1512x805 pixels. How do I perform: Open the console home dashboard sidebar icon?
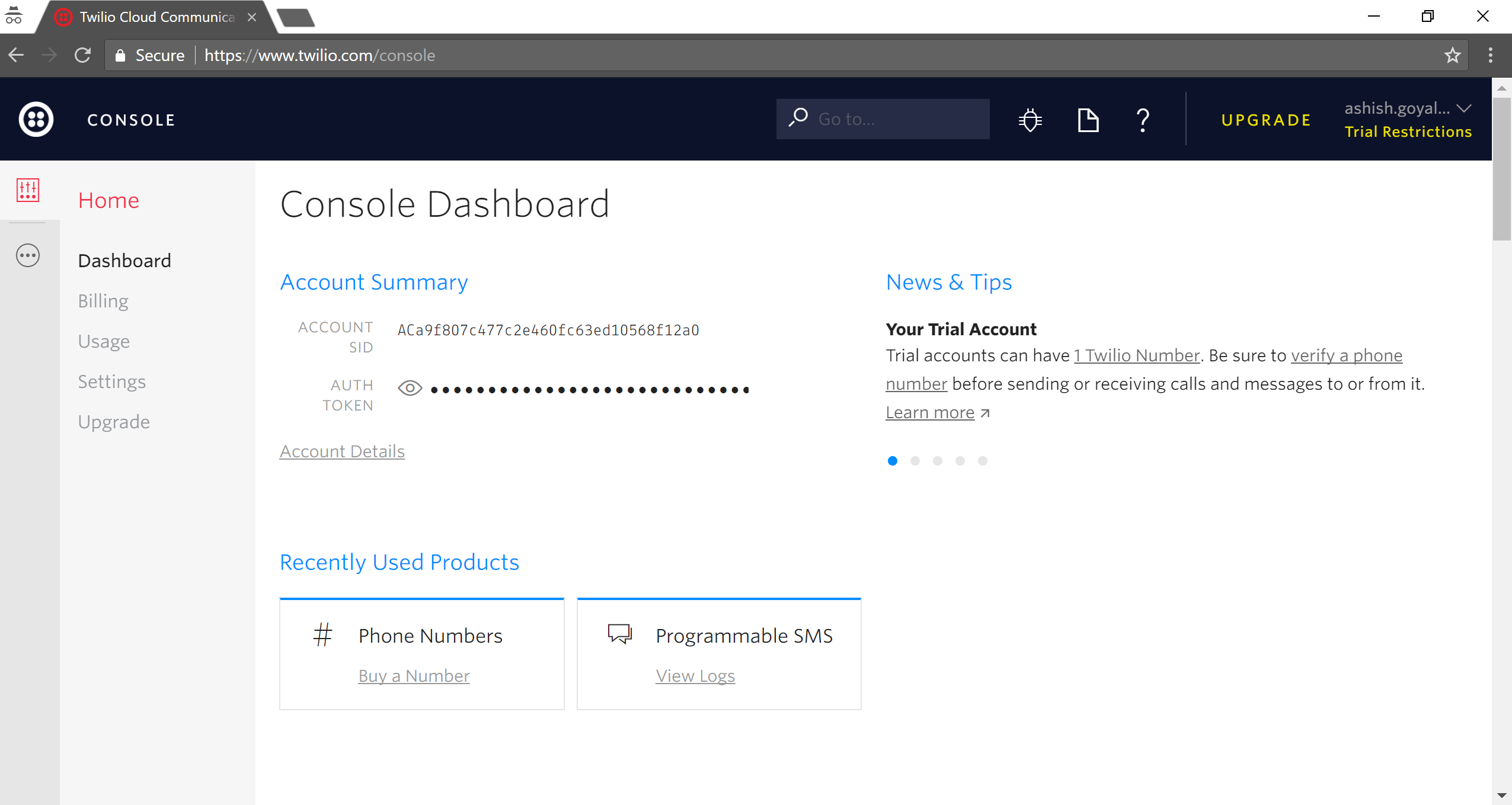[x=28, y=191]
